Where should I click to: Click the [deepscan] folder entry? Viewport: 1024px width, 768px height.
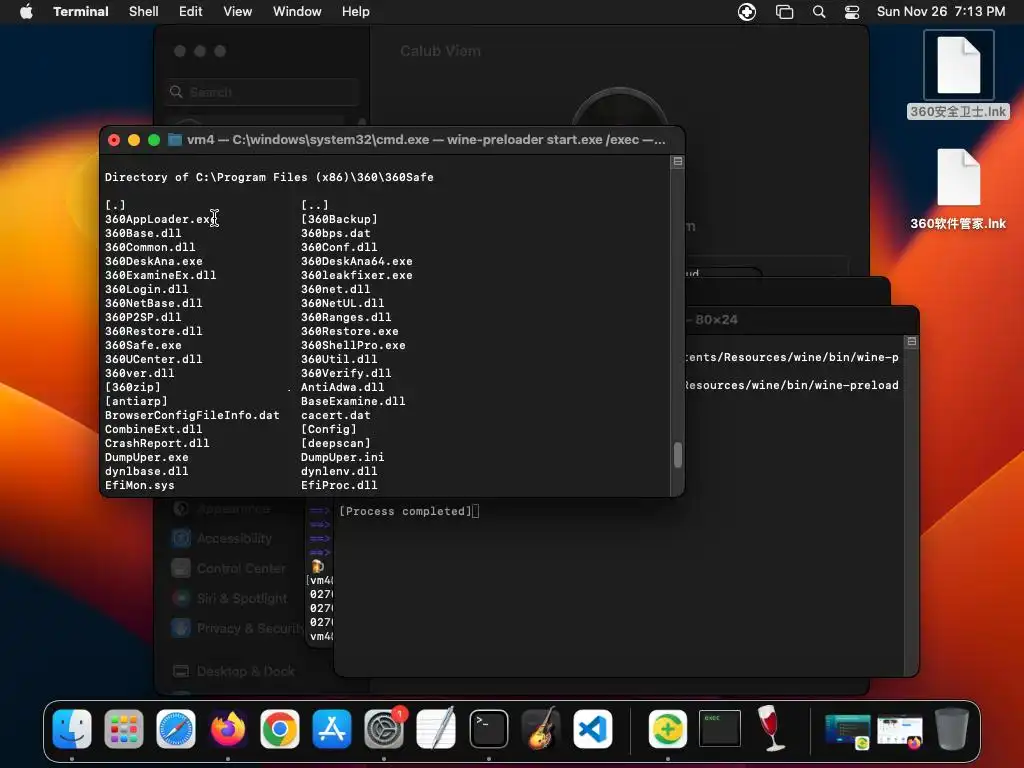click(336, 443)
